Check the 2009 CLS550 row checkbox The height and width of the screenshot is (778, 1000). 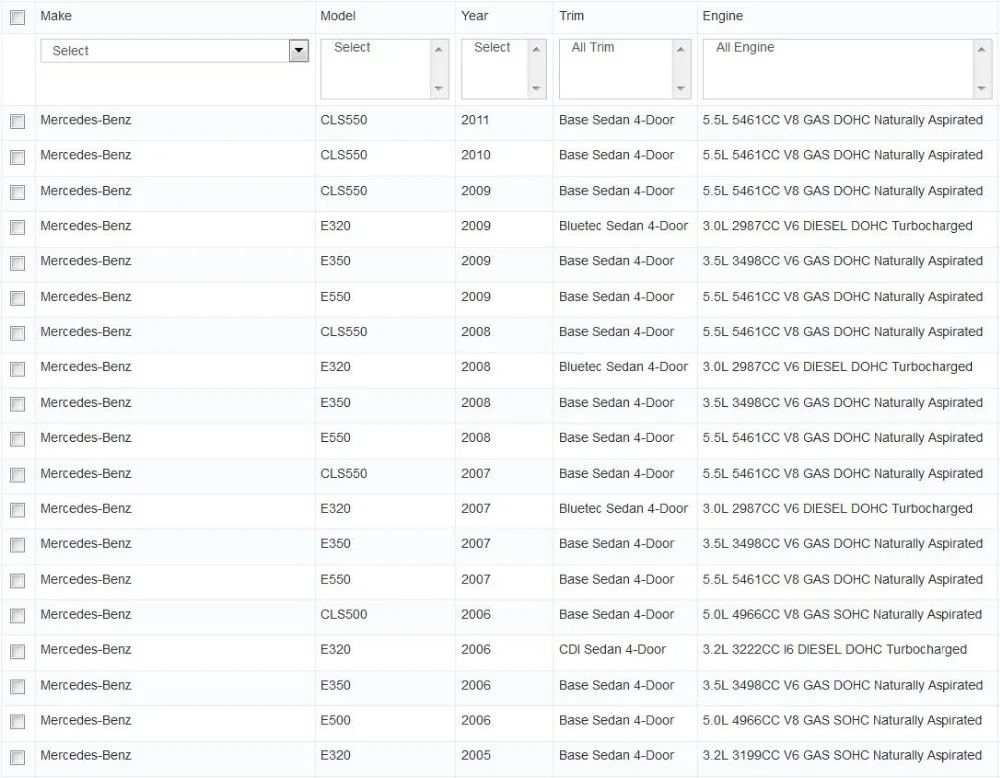point(18,192)
